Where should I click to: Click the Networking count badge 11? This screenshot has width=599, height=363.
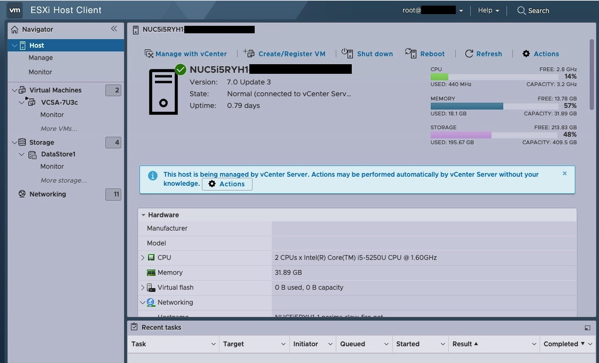pos(113,194)
